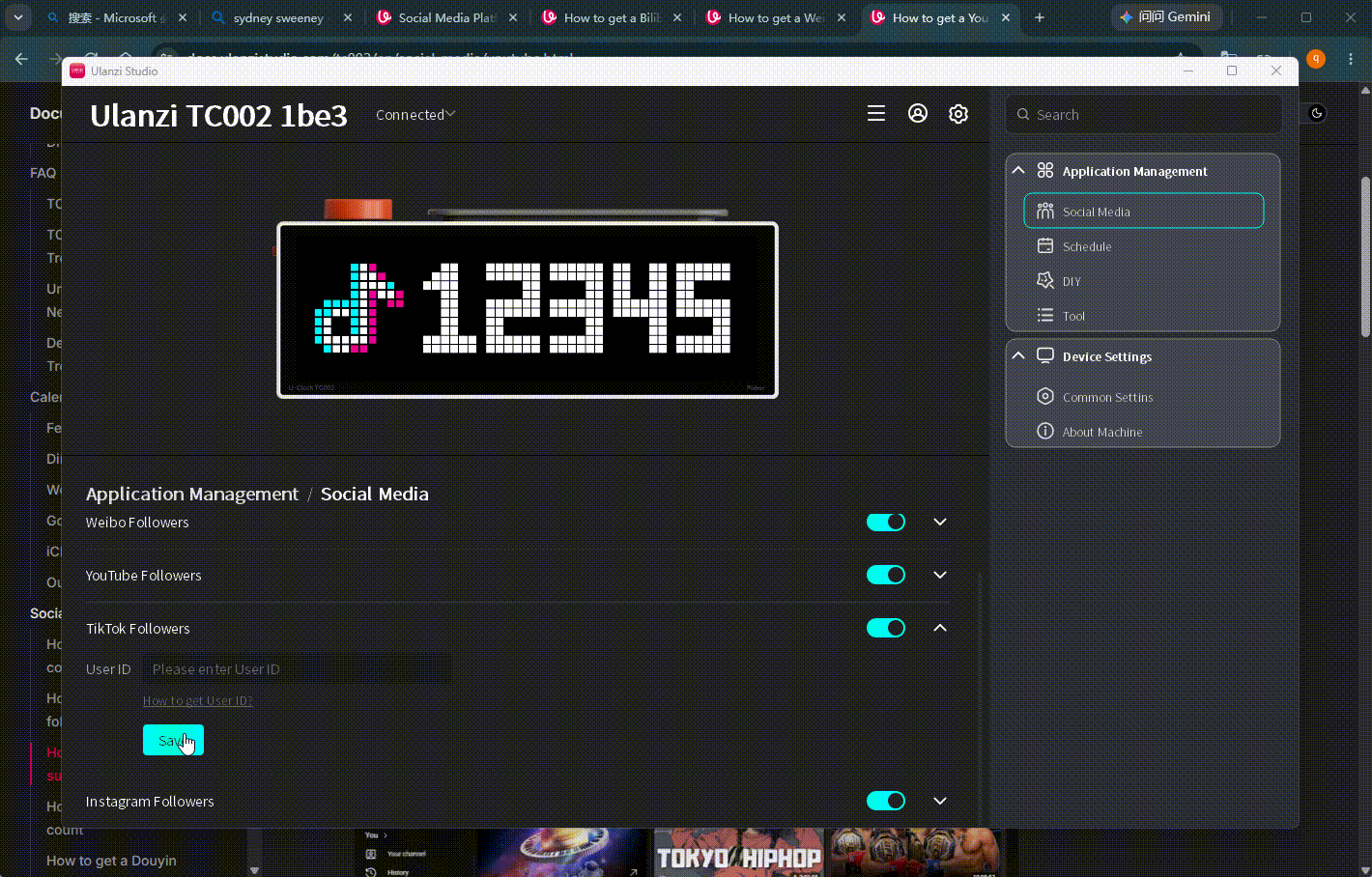
Task: Switch to the 'How to get a Wei' tab
Action: [x=777, y=17]
